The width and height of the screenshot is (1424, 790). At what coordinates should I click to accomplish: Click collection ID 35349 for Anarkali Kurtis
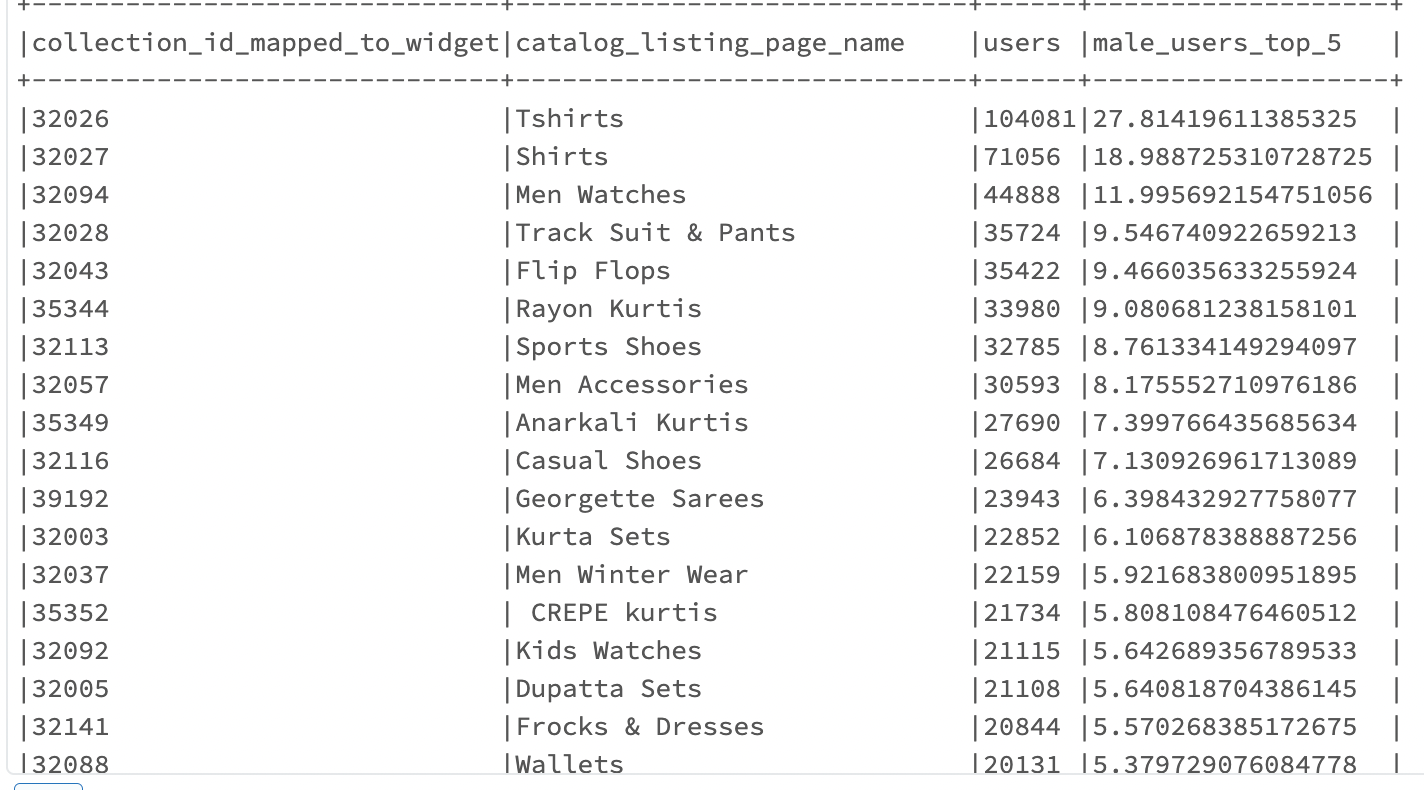point(70,423)
